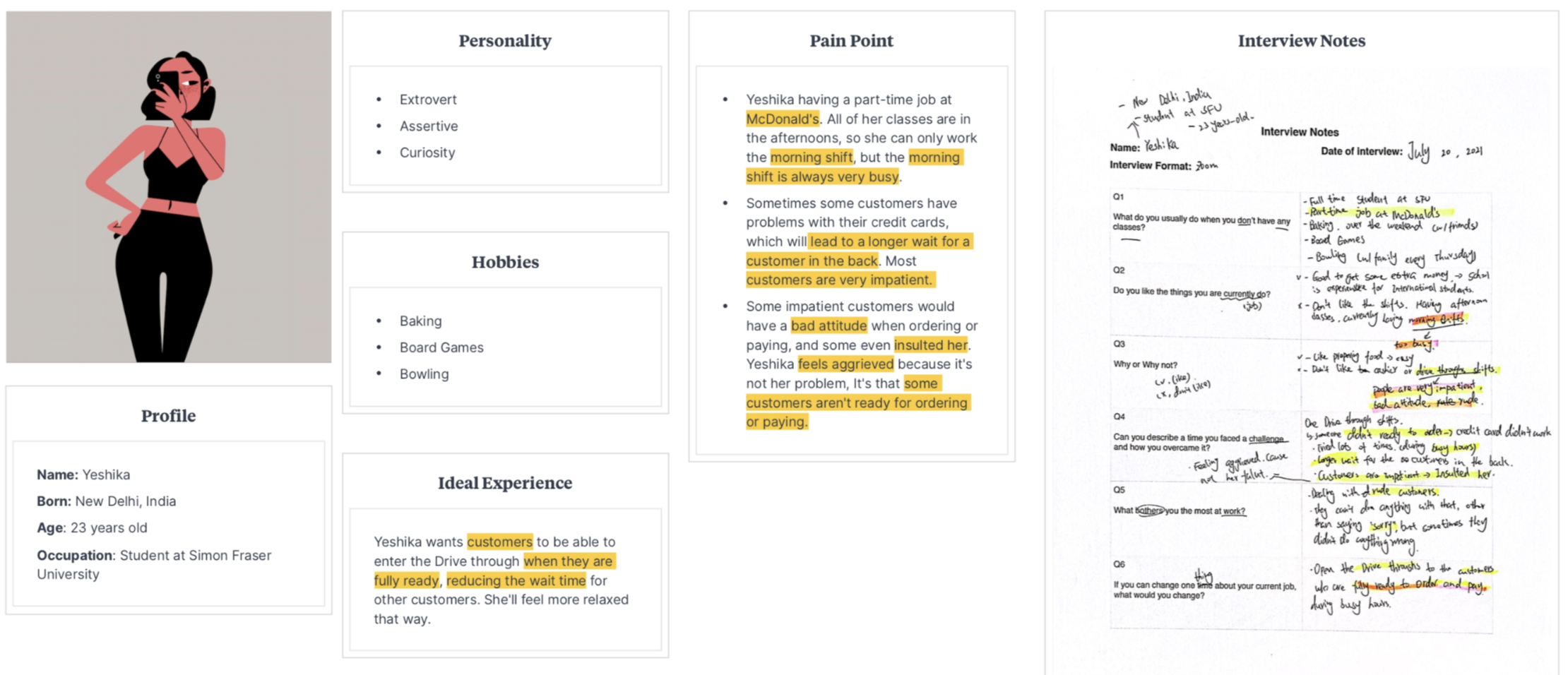Viewport: 1568px width, 675px height.
Task: Select the Assertive personality bullet
Action: click(x=429, y=126)
